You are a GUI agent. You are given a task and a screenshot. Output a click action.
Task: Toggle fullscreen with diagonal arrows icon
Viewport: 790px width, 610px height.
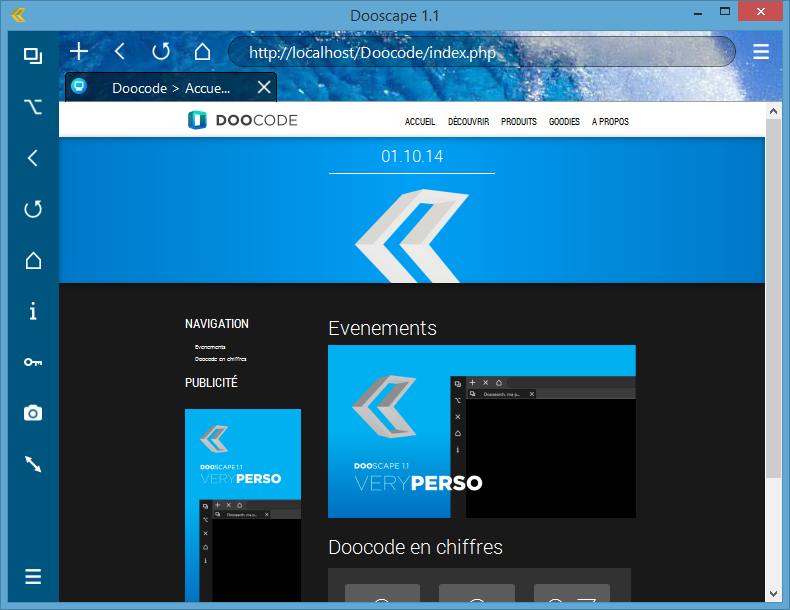tap(33, 464)
